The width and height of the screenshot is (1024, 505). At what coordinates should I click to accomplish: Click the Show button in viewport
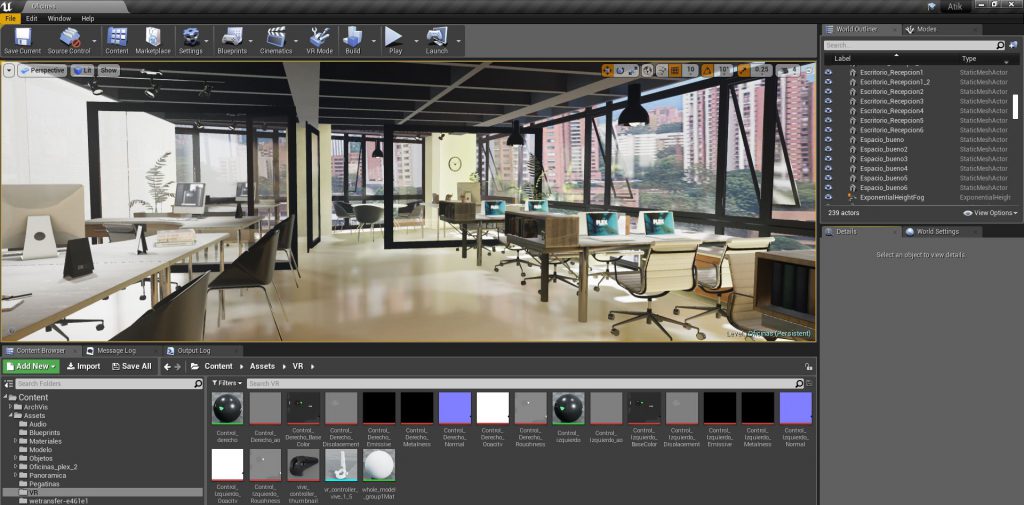108,71
